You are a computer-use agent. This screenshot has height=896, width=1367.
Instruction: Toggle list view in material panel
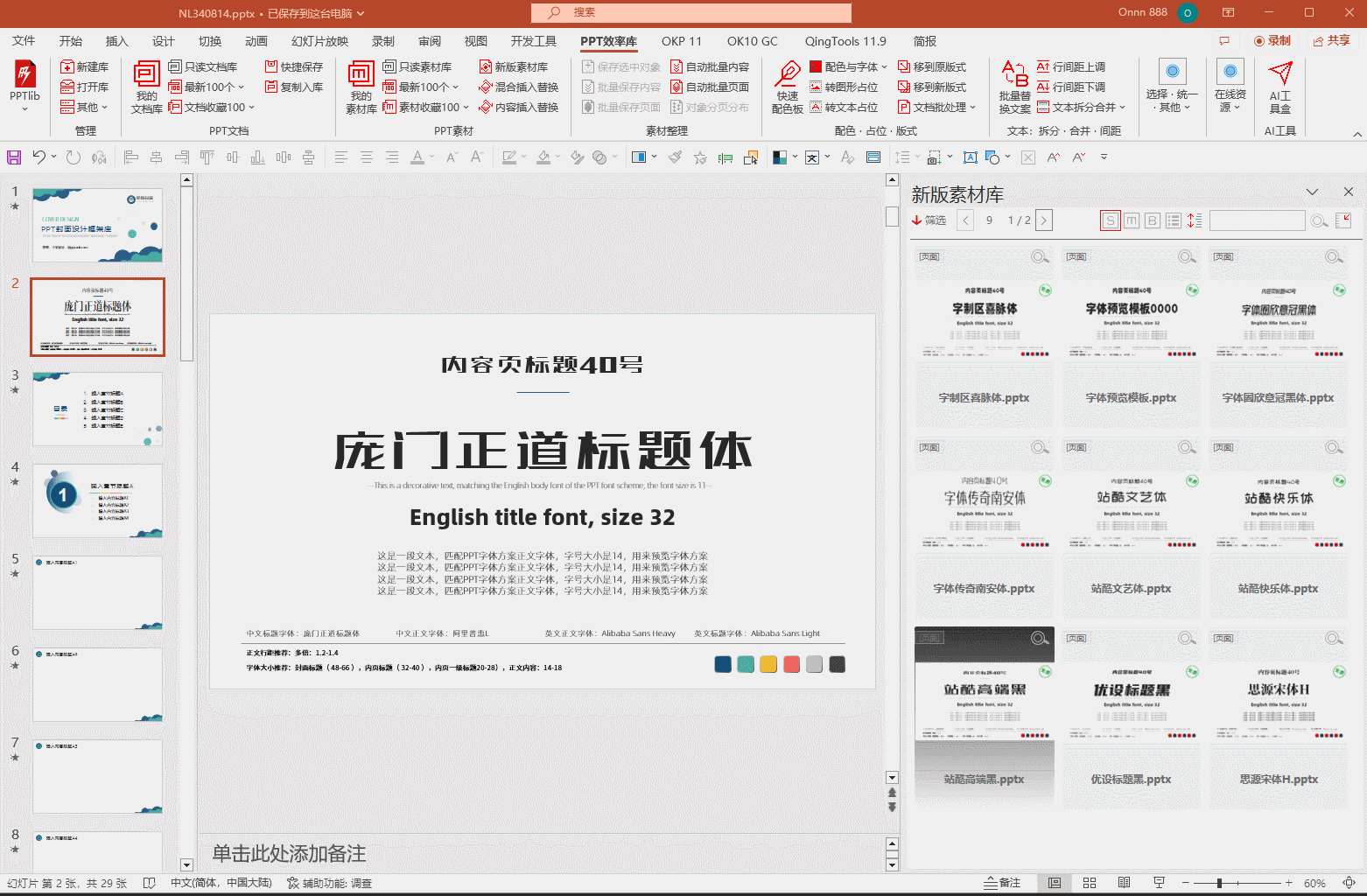click(1174, 220)
